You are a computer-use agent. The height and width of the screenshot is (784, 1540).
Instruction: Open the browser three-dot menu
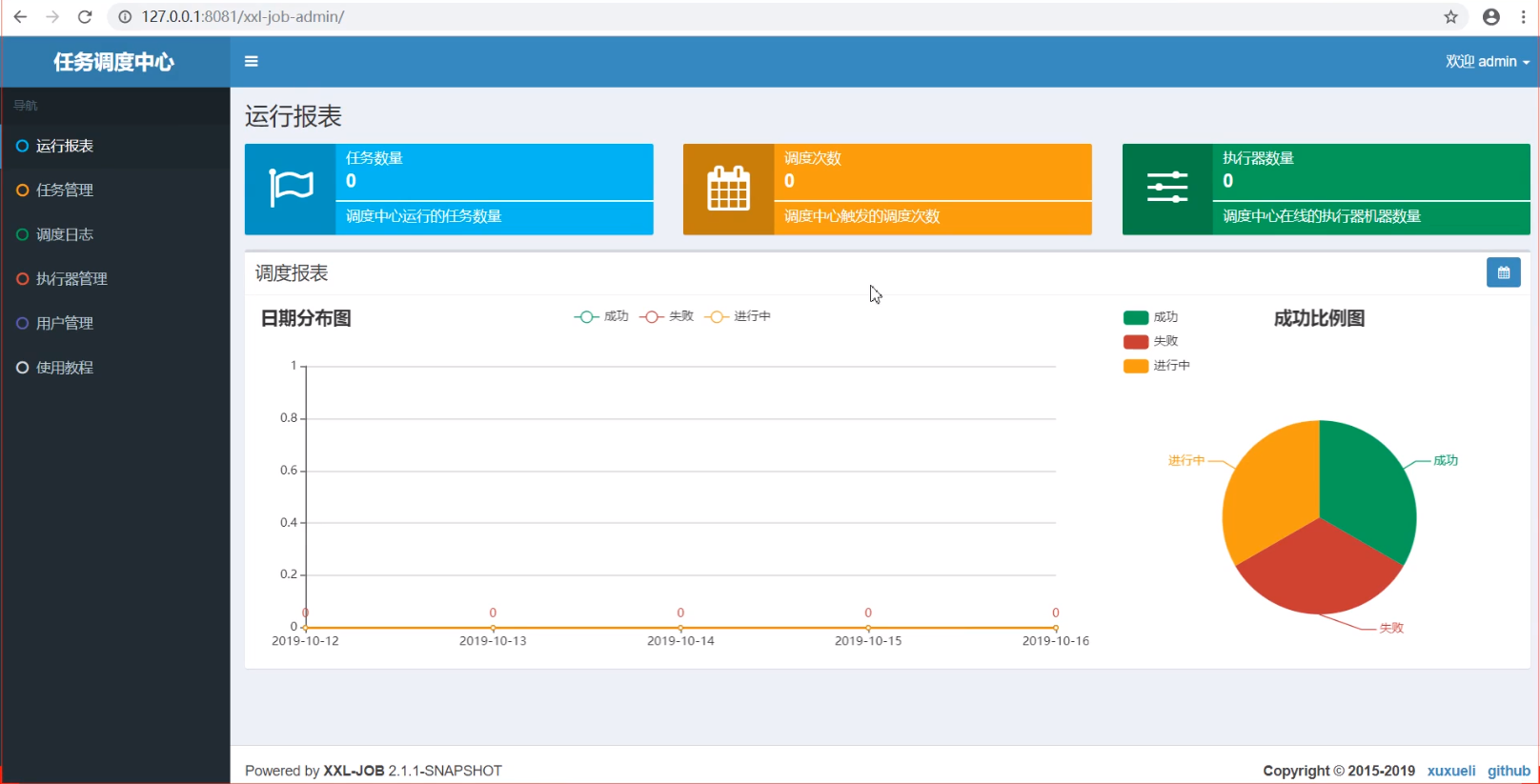coord(1524,17)
